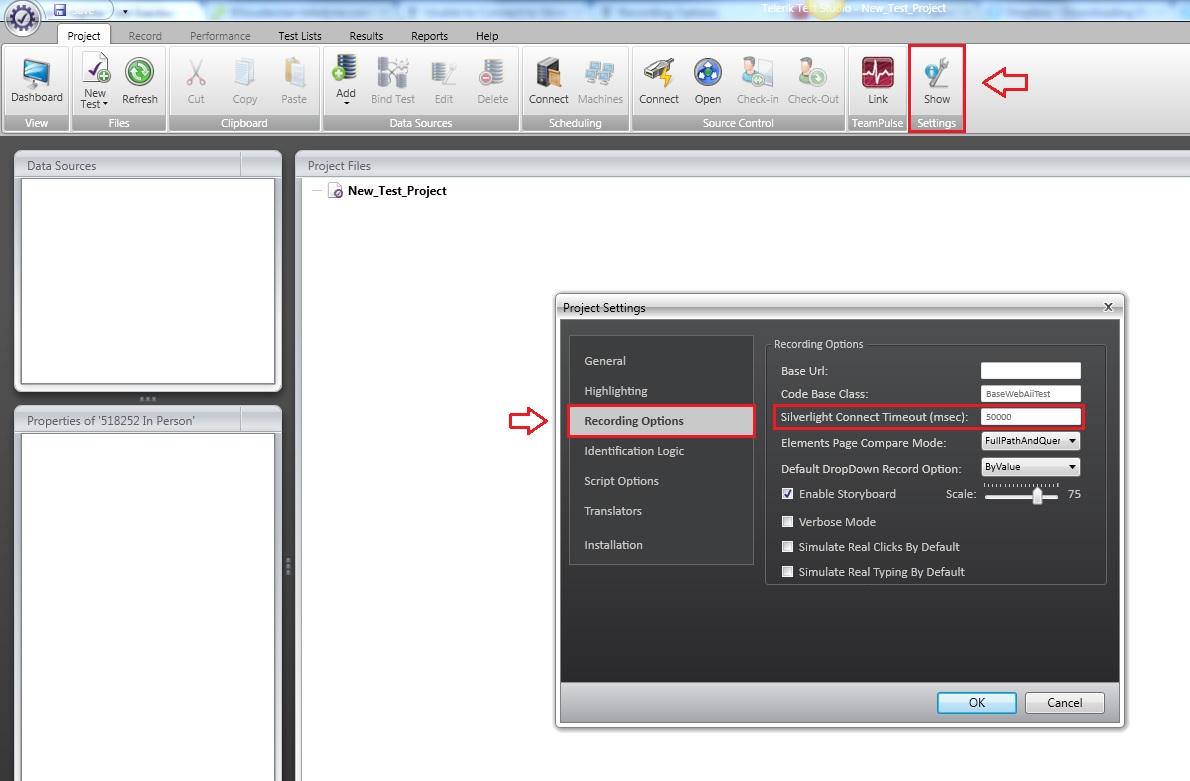
Task: Click into the Base Url field
Action: [1030, 370]
